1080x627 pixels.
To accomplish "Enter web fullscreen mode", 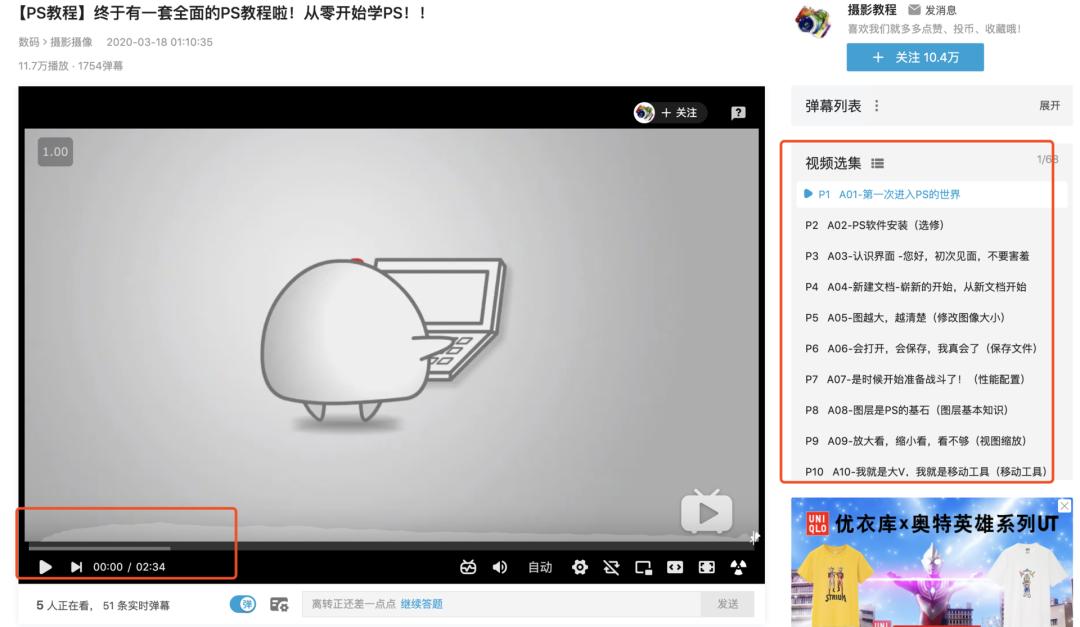I will click(x=707, y=567).
